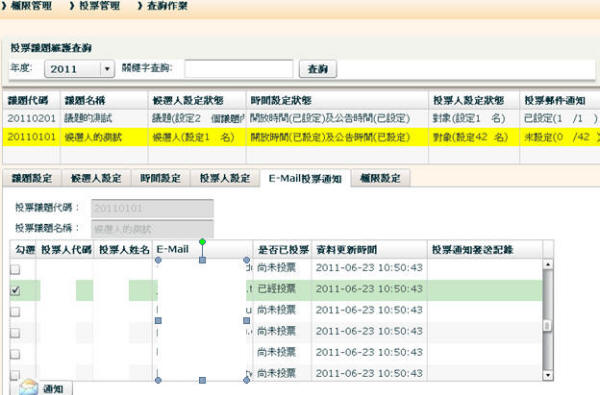Open the 權限管理 breadcrumb menu

[x=27, y=6]
